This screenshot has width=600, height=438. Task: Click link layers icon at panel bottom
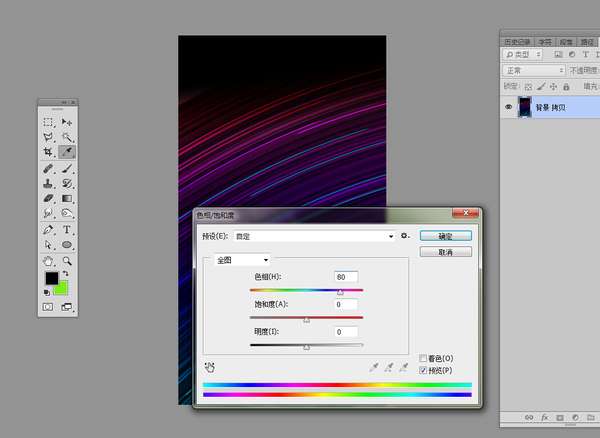529,417
